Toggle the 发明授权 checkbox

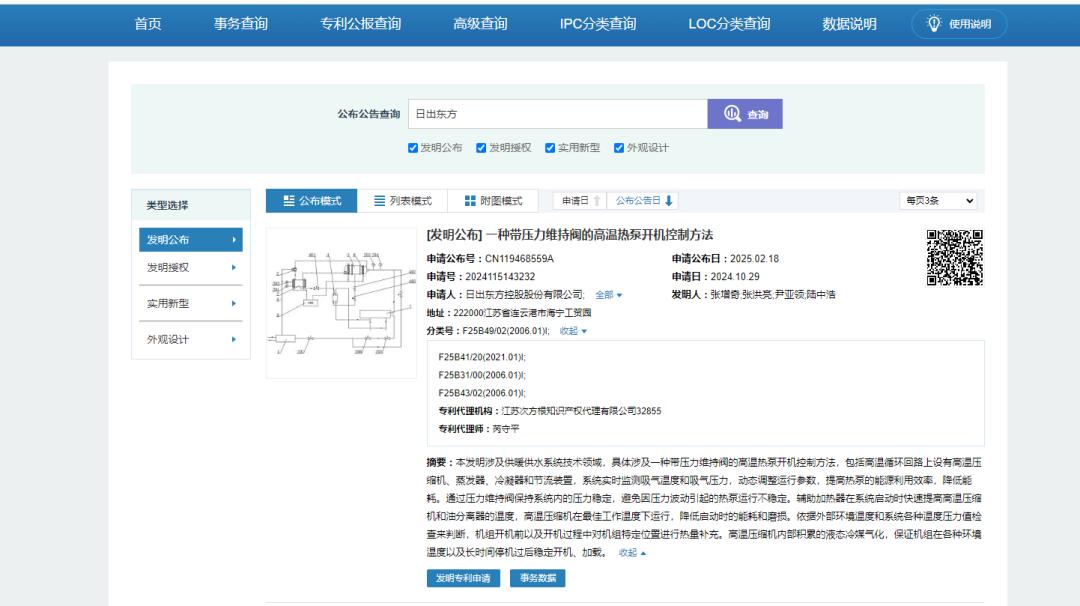point(481,148)
